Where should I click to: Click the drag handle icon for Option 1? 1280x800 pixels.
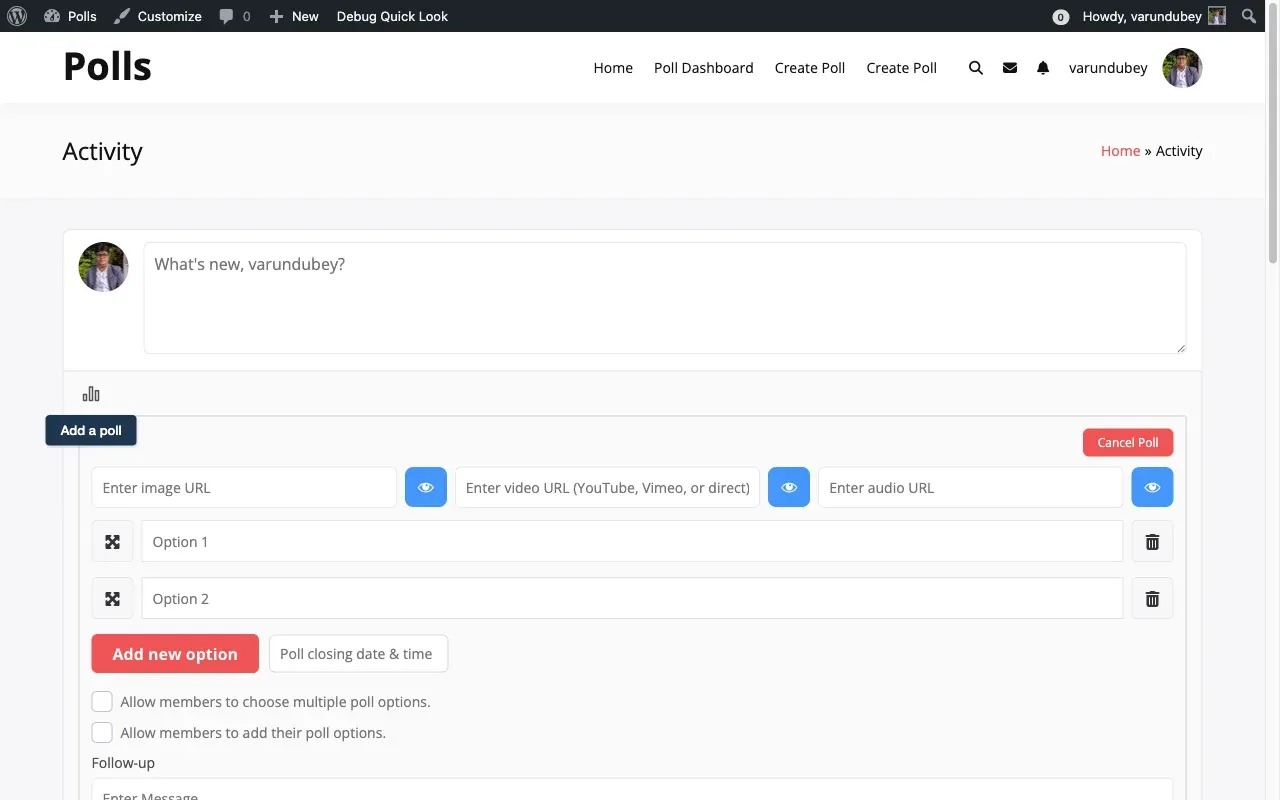point(112,542)
